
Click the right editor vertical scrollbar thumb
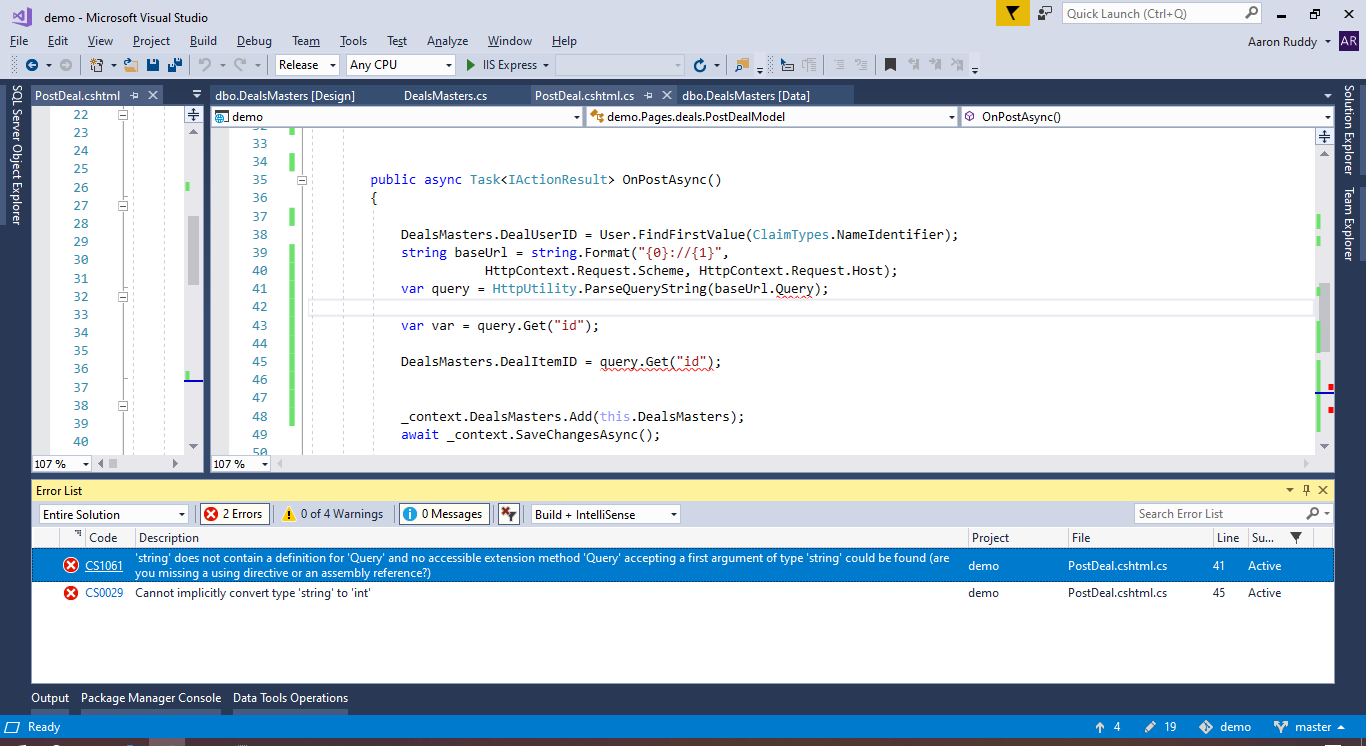pyautogui.click(x=1324, y=318)
